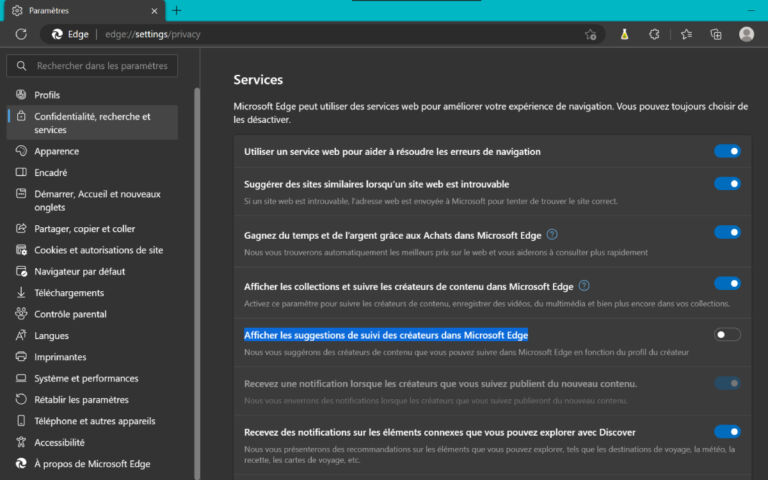
Task: Click the Services heading
Action: click(x=258, y=79)
